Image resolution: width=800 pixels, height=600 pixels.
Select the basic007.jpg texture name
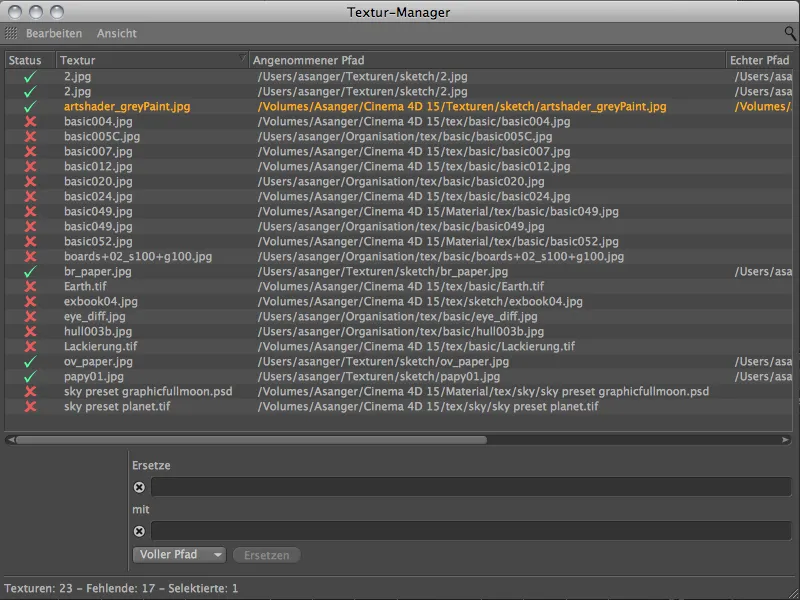pos(98,152)
